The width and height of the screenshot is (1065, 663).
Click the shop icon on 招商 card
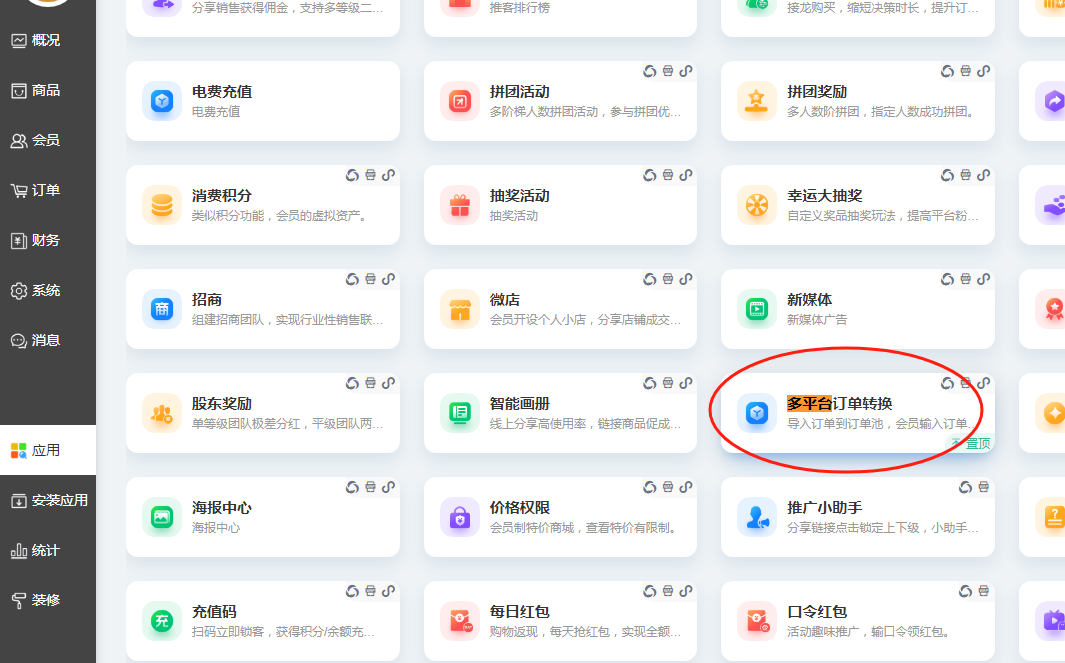tap(370, 279)
